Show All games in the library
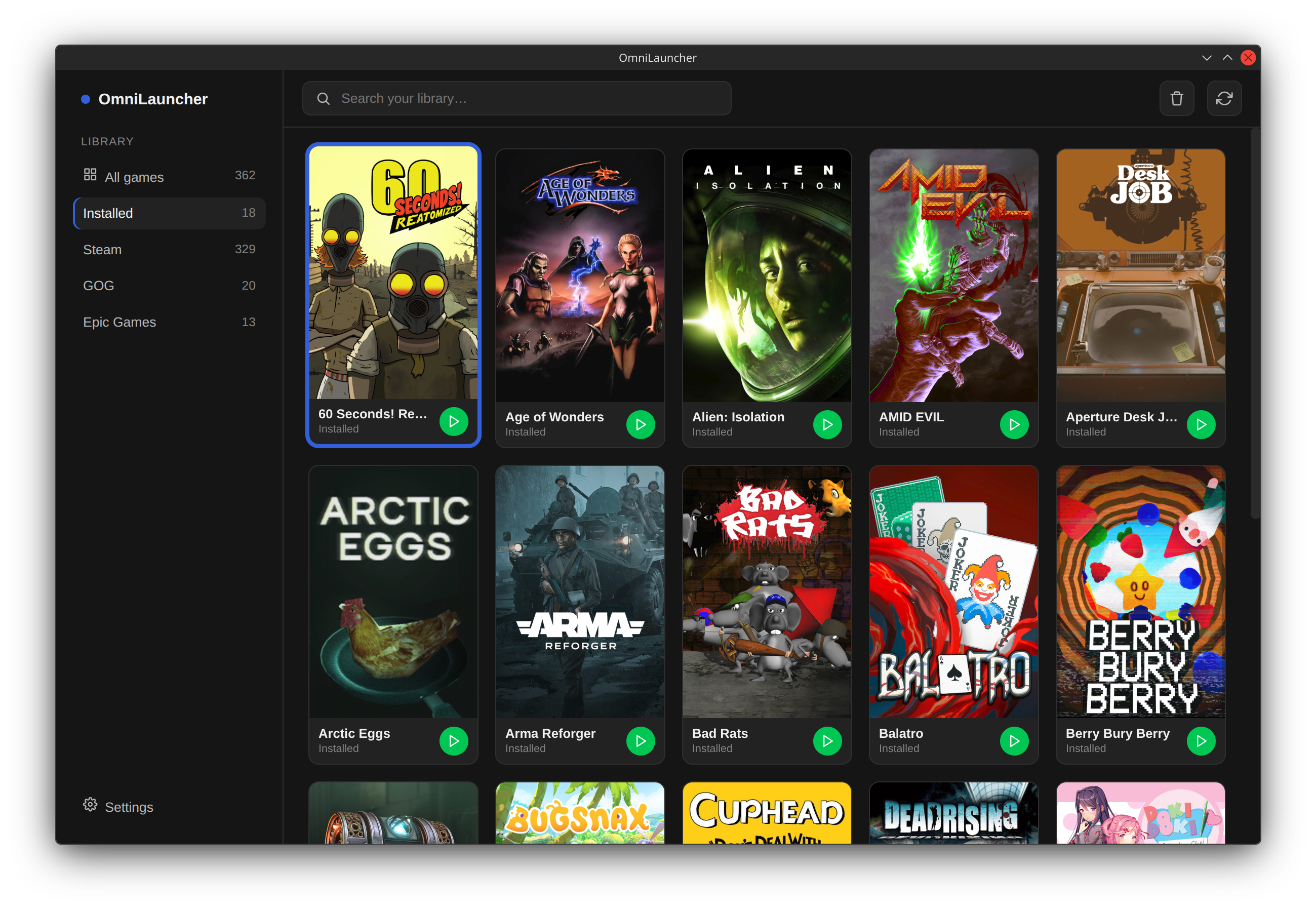This screenshot has height=910, width=1316. pyautogui.click(x=169, y=177)
